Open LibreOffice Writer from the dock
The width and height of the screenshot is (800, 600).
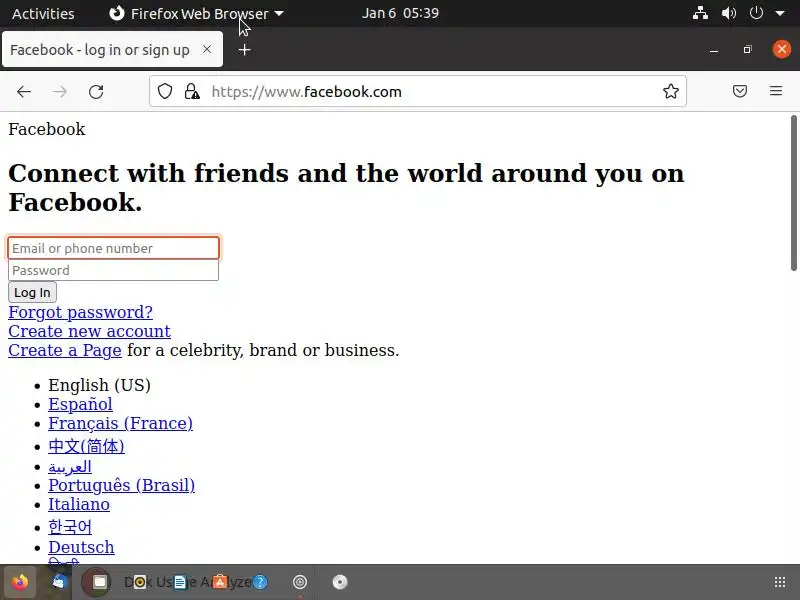click(x=180, y=582)
